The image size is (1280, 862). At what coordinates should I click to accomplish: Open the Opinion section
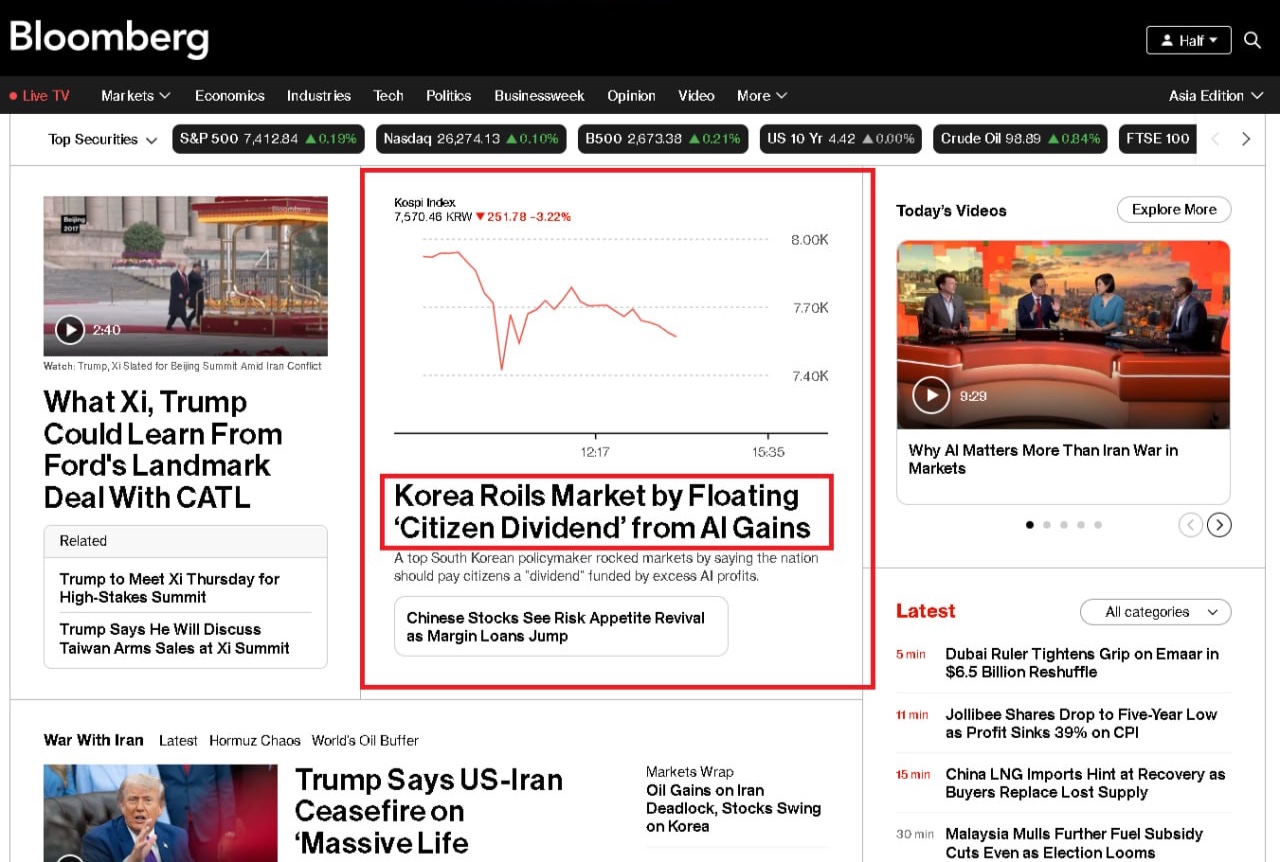pyautogui.click(x=632, y=96)
